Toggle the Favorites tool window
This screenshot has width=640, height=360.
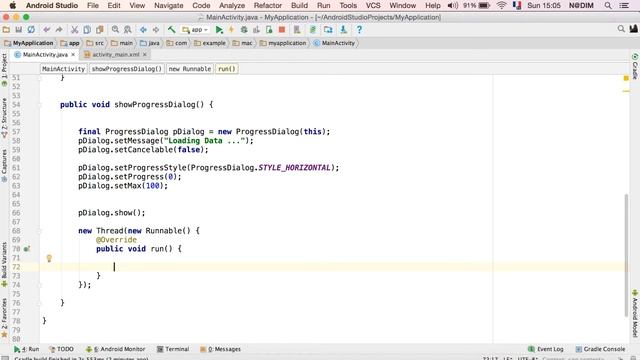pos(4,318)
